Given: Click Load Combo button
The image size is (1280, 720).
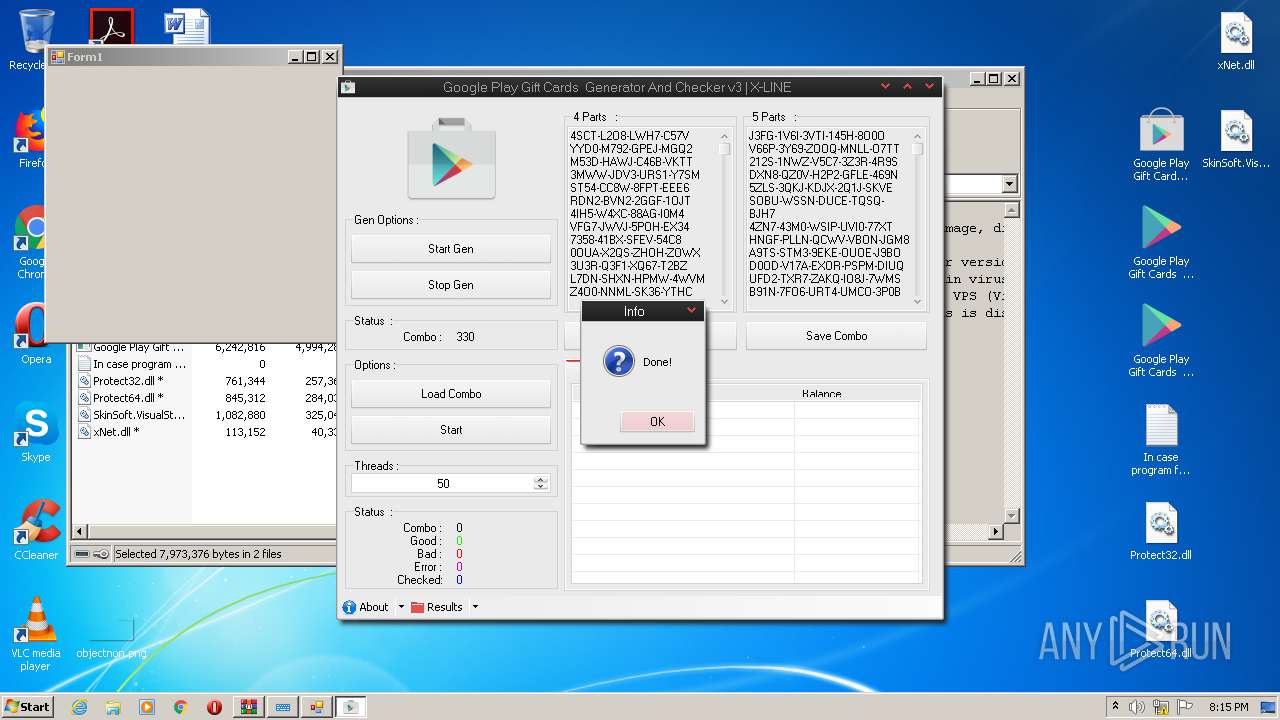Looking at the screenshot, I should click(451, 394).
